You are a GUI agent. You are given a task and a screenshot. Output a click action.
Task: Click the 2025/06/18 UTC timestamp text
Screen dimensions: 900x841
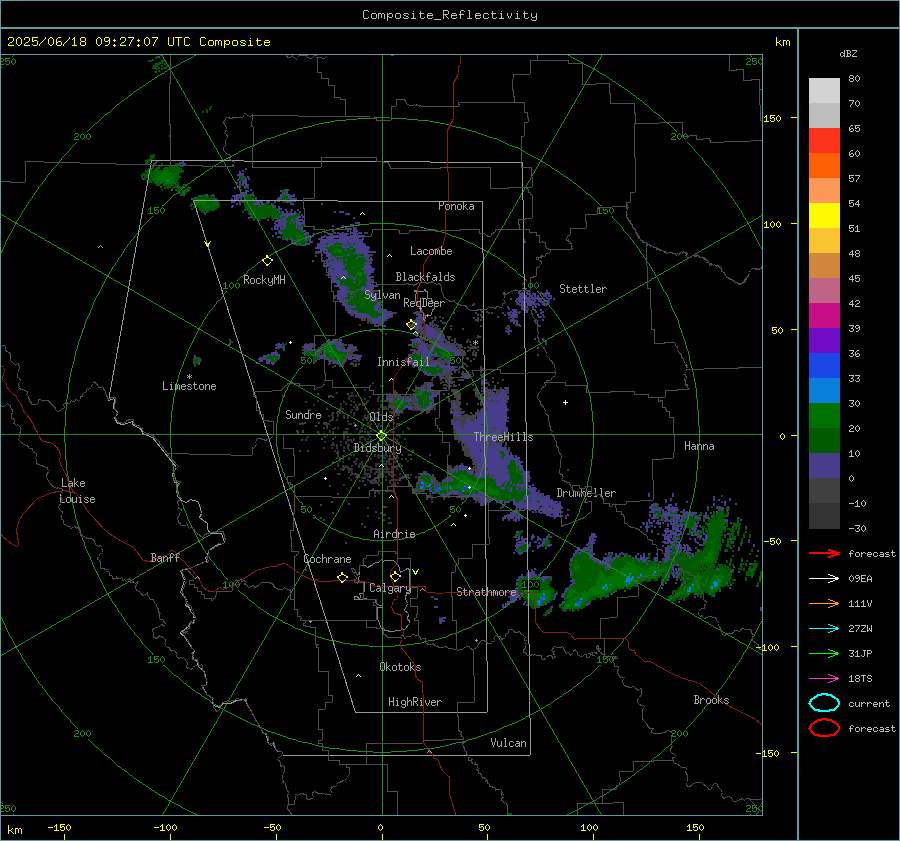(x=139, y=42)
